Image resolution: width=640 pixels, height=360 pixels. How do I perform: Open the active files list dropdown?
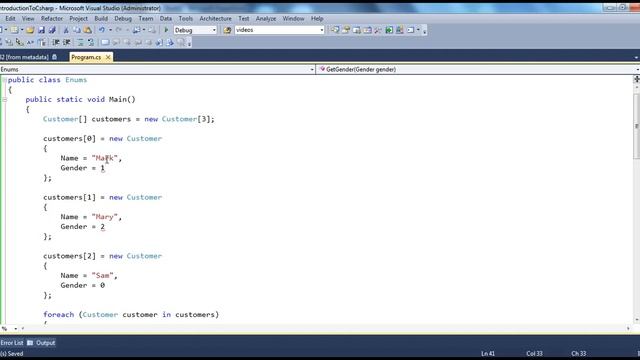[636, 58]
